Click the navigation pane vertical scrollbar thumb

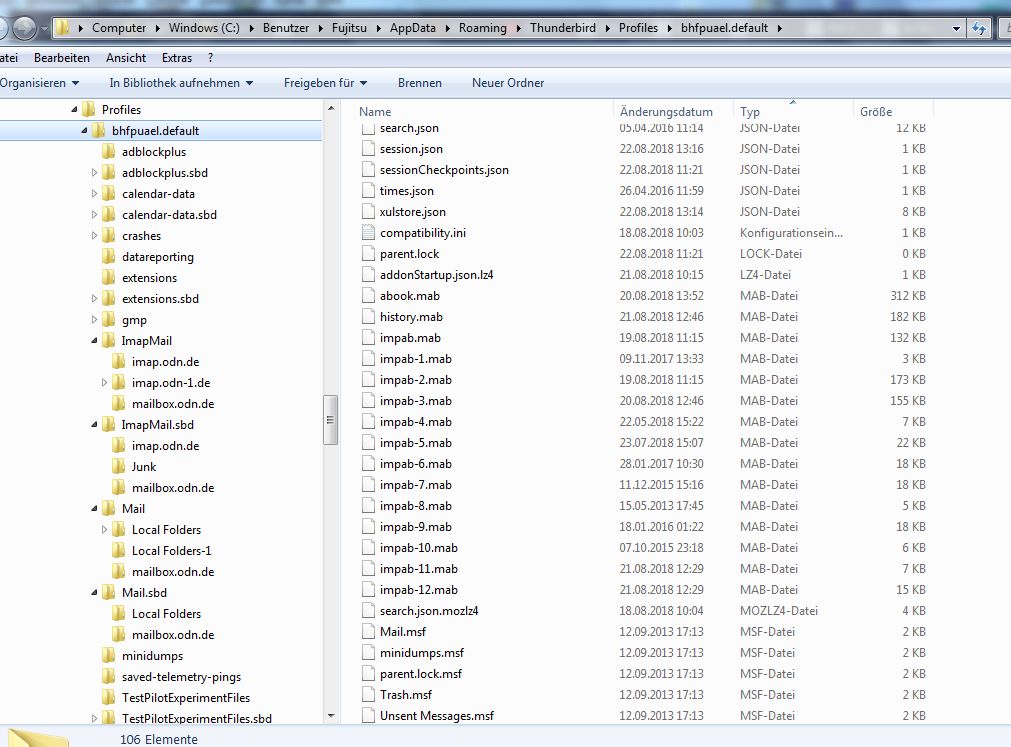point(329,420)
